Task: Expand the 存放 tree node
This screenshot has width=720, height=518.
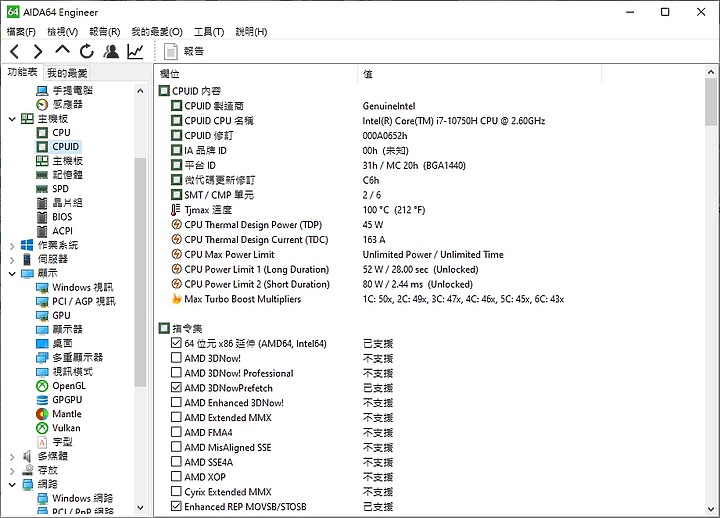Action: [x=12, y=471]
